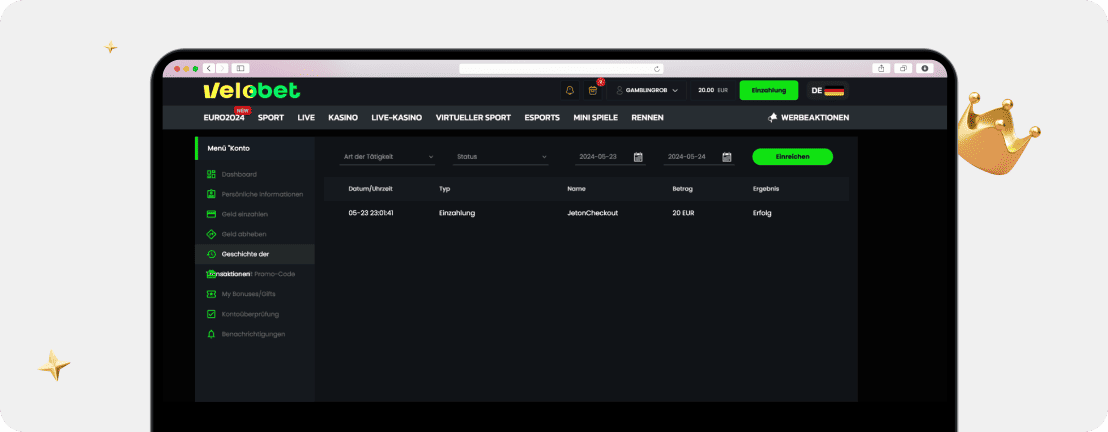Click the start date calendar icon
Viewport: 1108px width, 432px height.
point(638,157)
